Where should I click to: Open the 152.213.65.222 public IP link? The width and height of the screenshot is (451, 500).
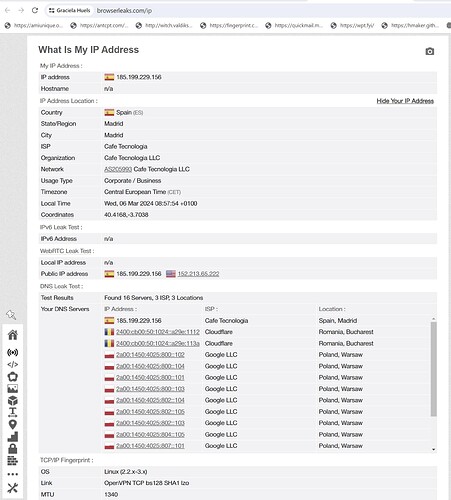(x=198, y=274)
